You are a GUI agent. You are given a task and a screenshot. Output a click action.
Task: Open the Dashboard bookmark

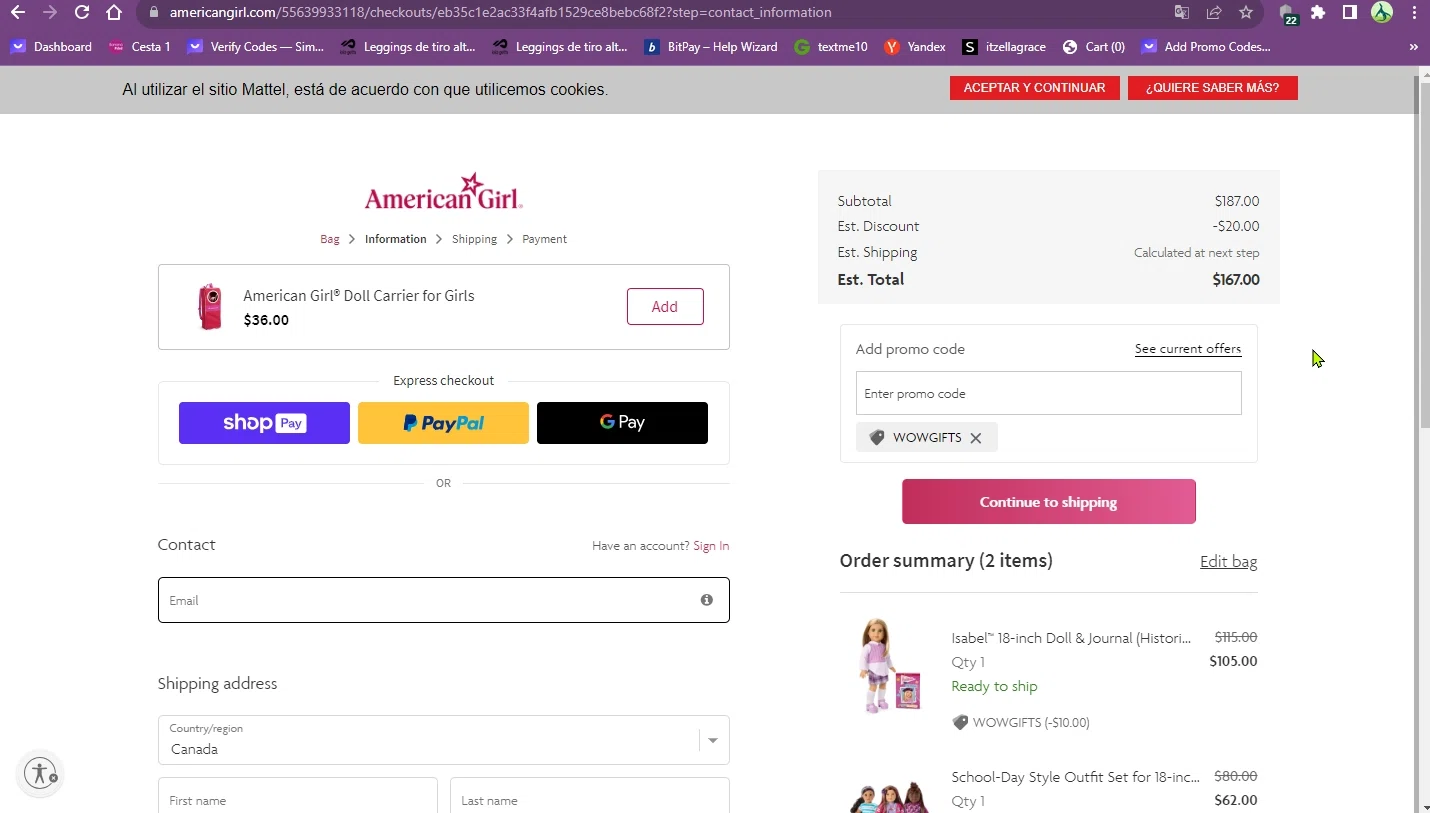[51, 47]
